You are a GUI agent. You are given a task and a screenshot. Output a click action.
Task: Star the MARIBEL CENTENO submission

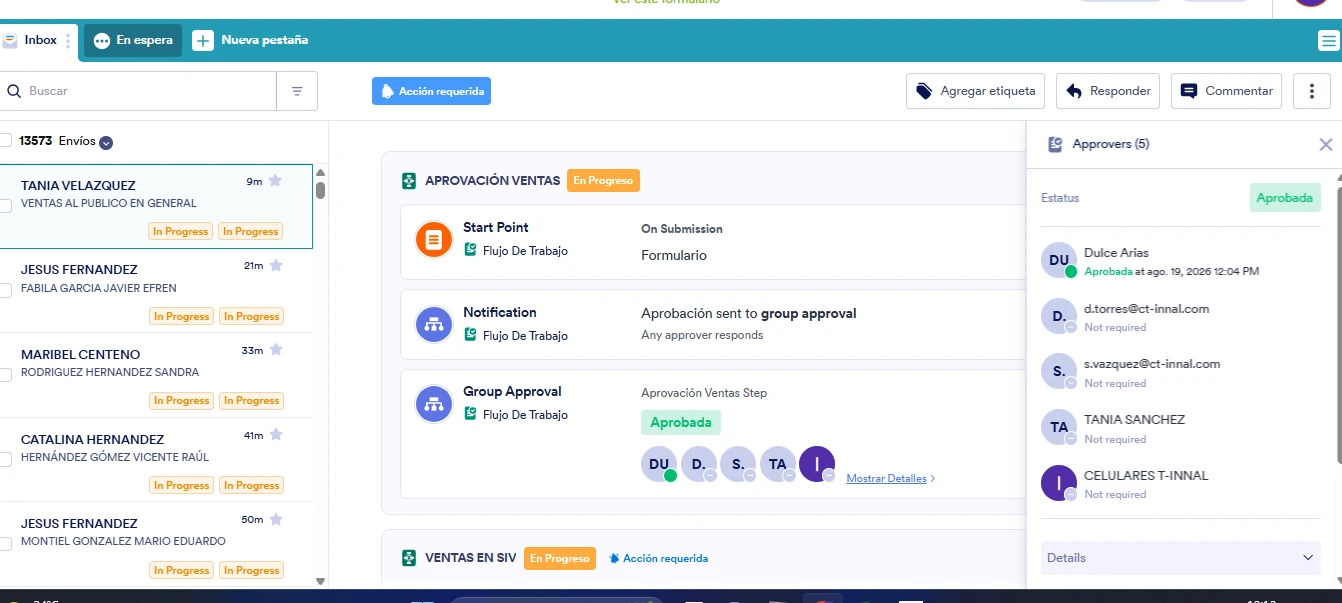tap(276, 350)
